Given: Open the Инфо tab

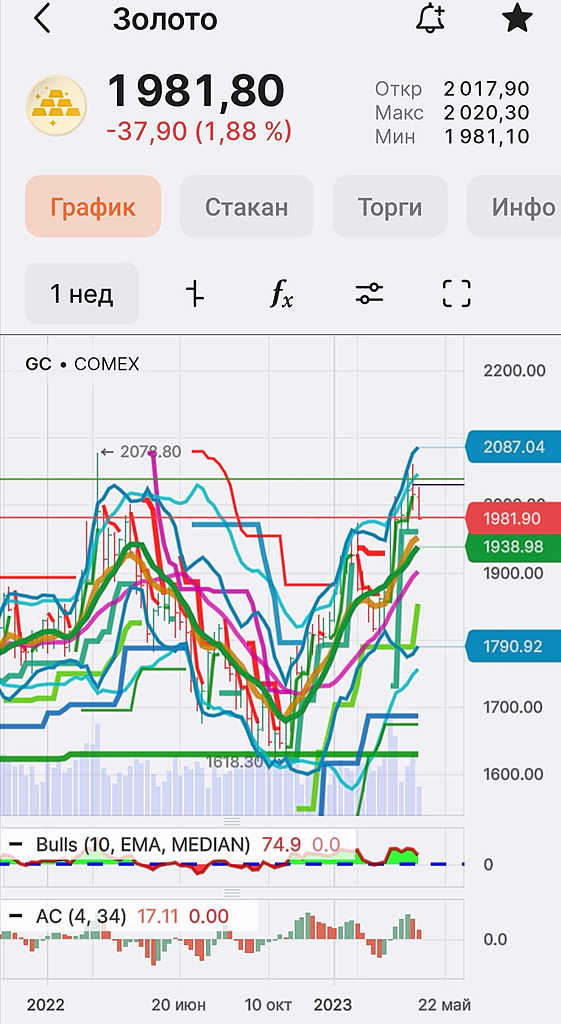Looking at the screenshot, I should 514,206.
